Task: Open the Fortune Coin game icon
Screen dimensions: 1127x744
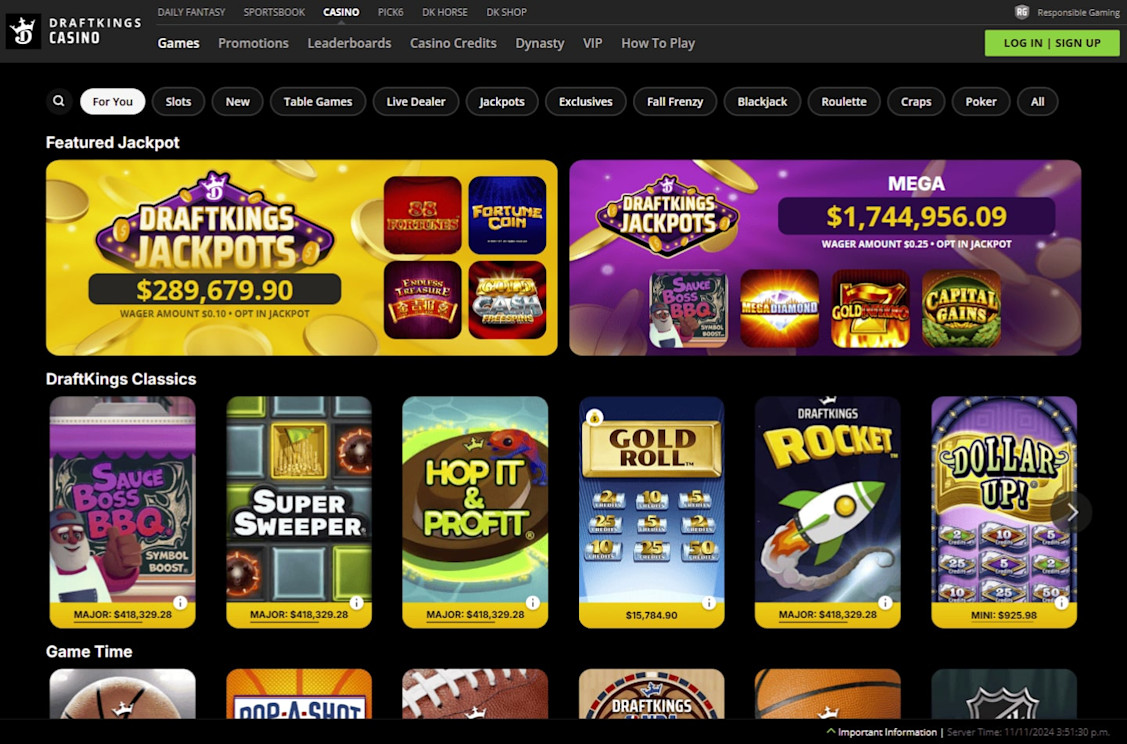Action: [507, 215]
